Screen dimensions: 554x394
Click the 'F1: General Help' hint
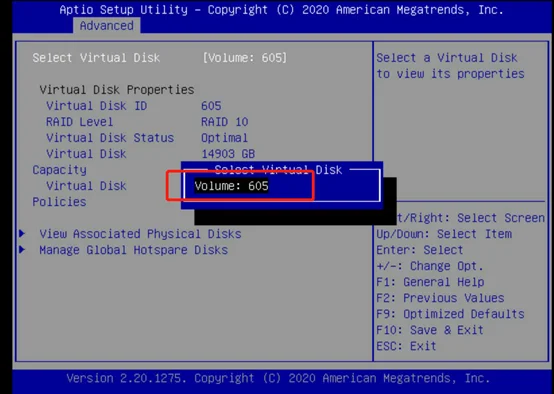click(x=430, y=282)
